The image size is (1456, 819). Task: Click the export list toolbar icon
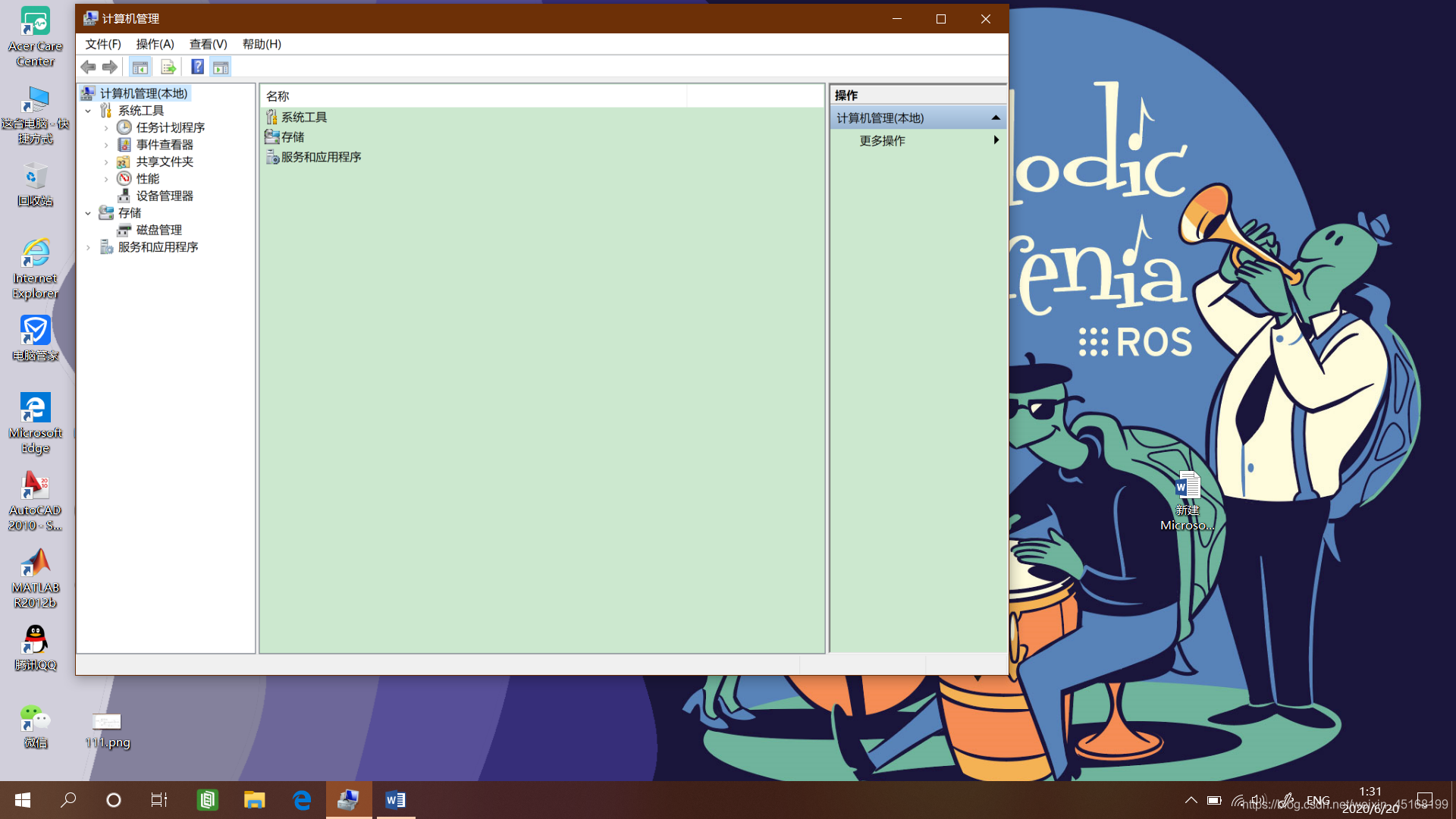(168, 67)
